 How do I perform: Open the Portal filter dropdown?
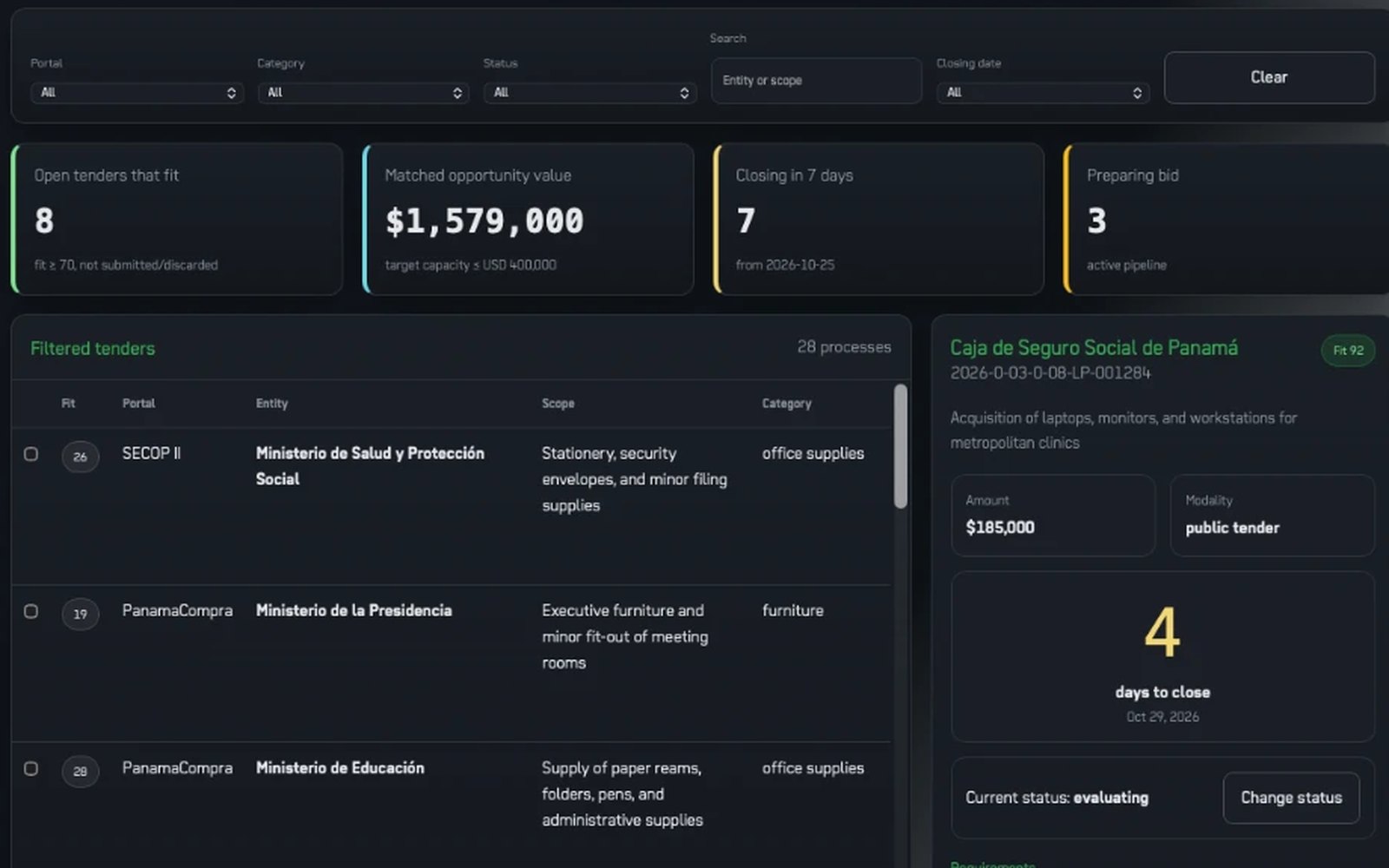coord(137,93)
